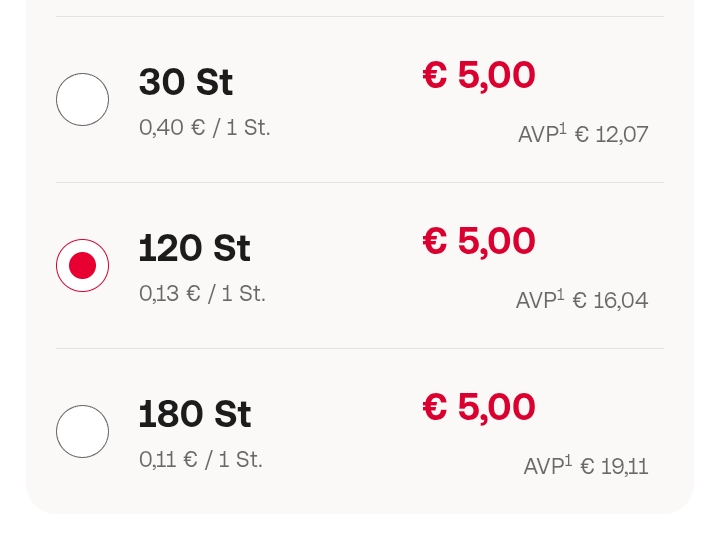Select the 120 St radio button
Image resolution: width=720 pixels, height=541 pixels.
[x=82, y=265]
